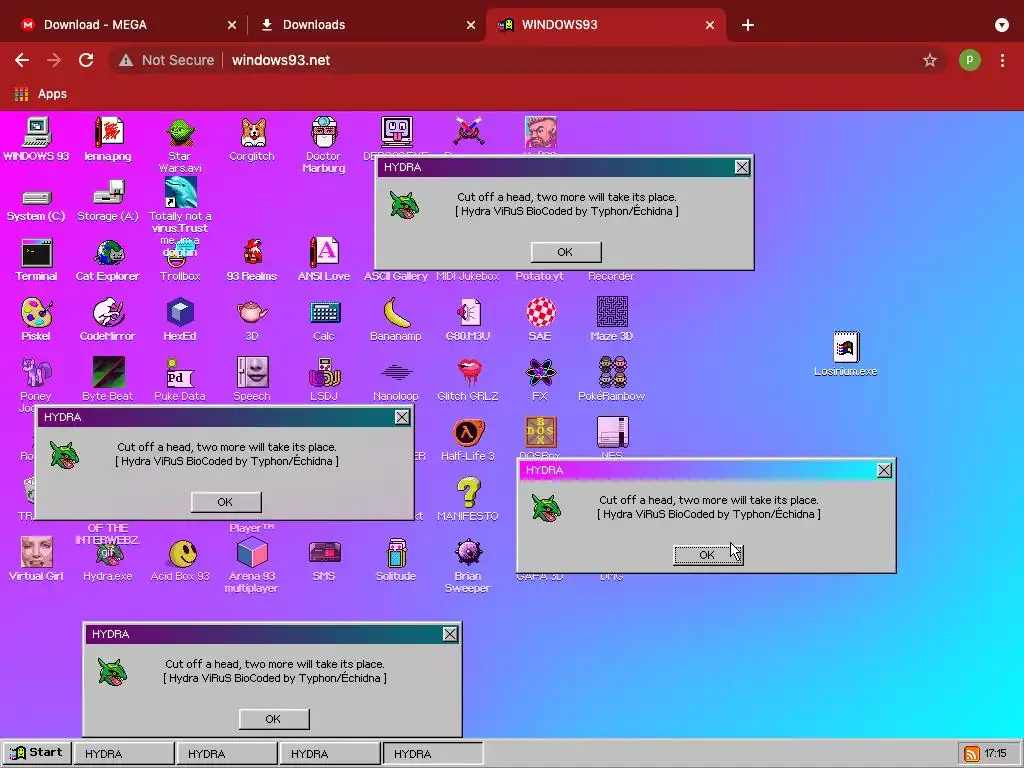
Task: Select the fourth HYDRA taskbar button
Action: pos(432,754)
